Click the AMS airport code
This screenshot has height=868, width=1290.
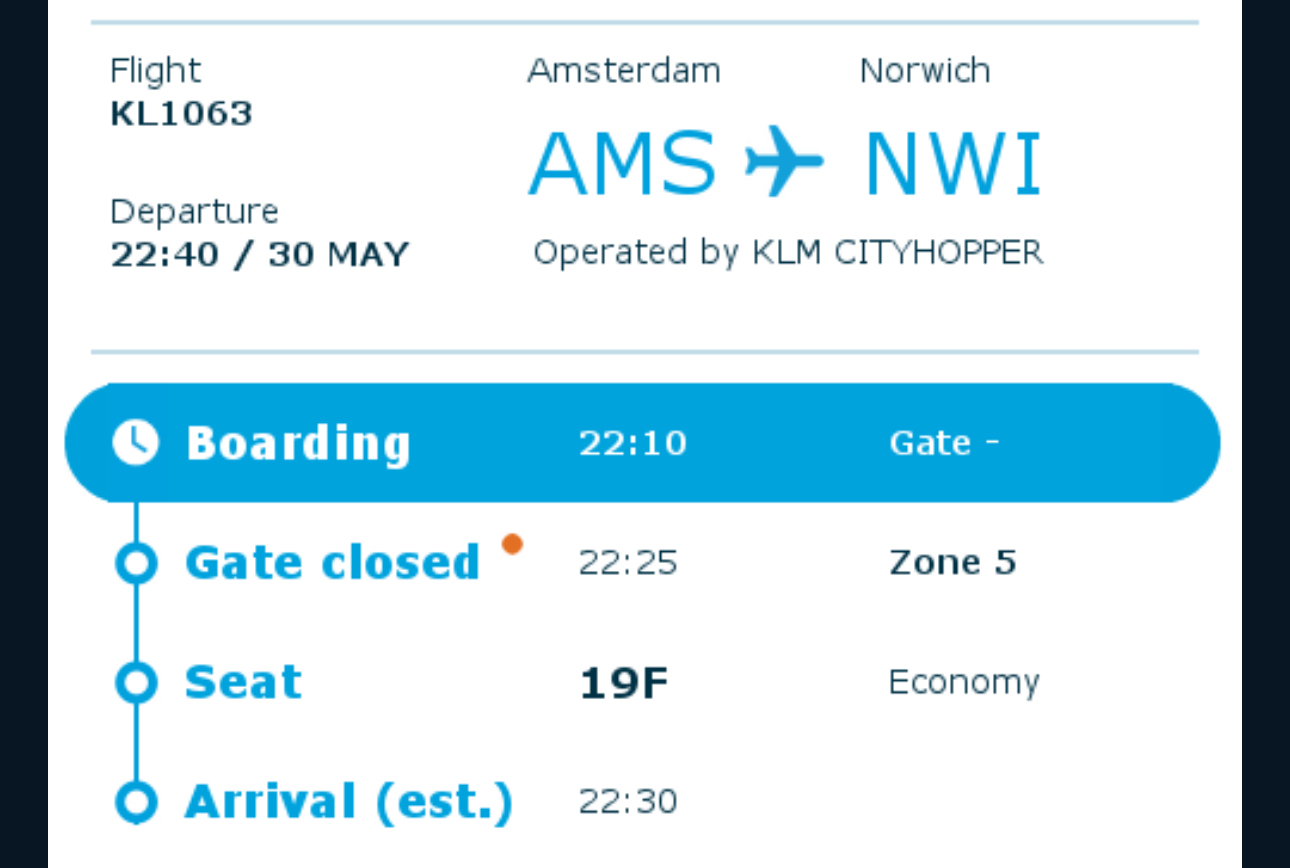point(622,163)
